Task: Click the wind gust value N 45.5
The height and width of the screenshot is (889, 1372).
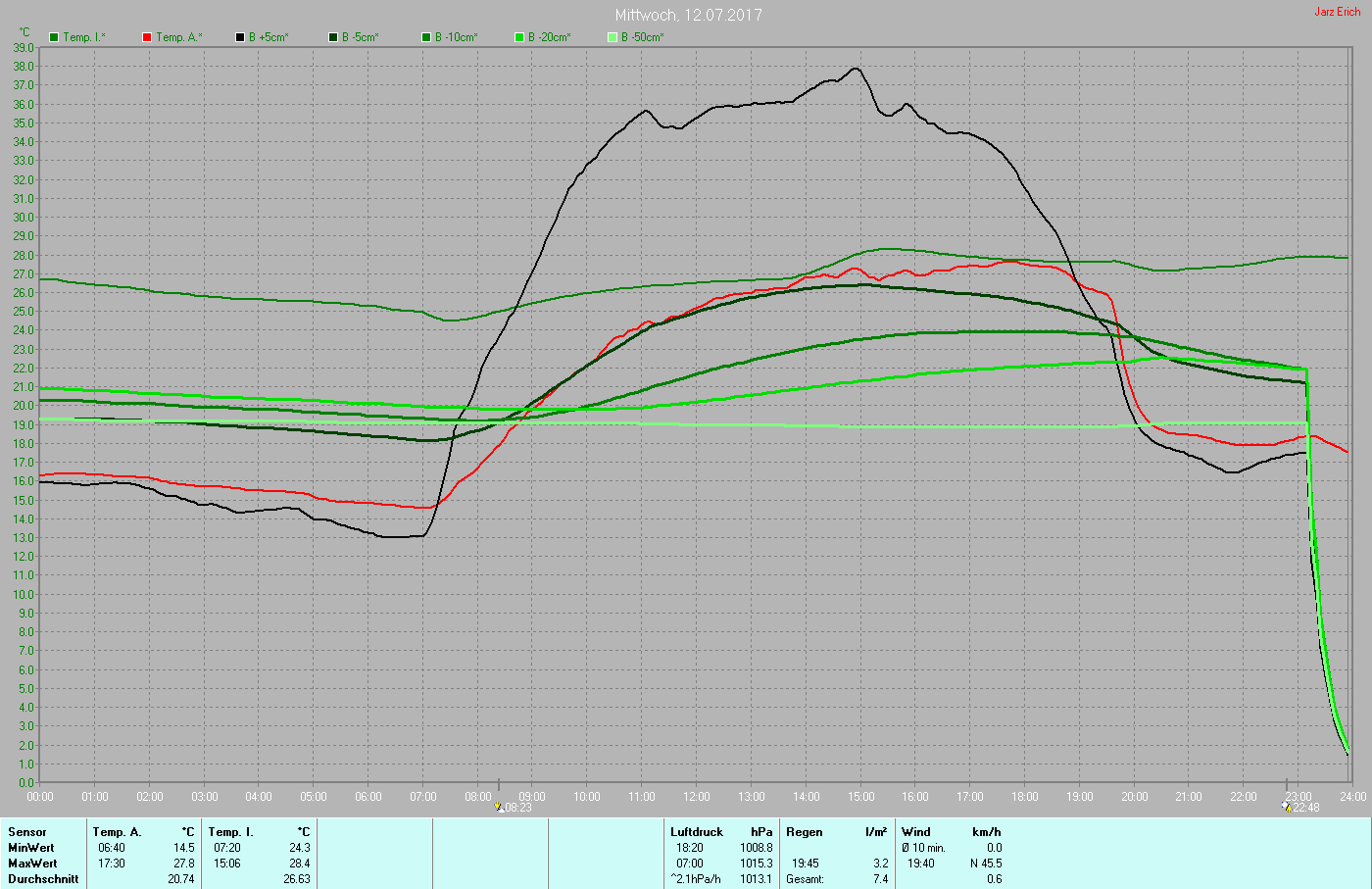Action: (986, 864)
